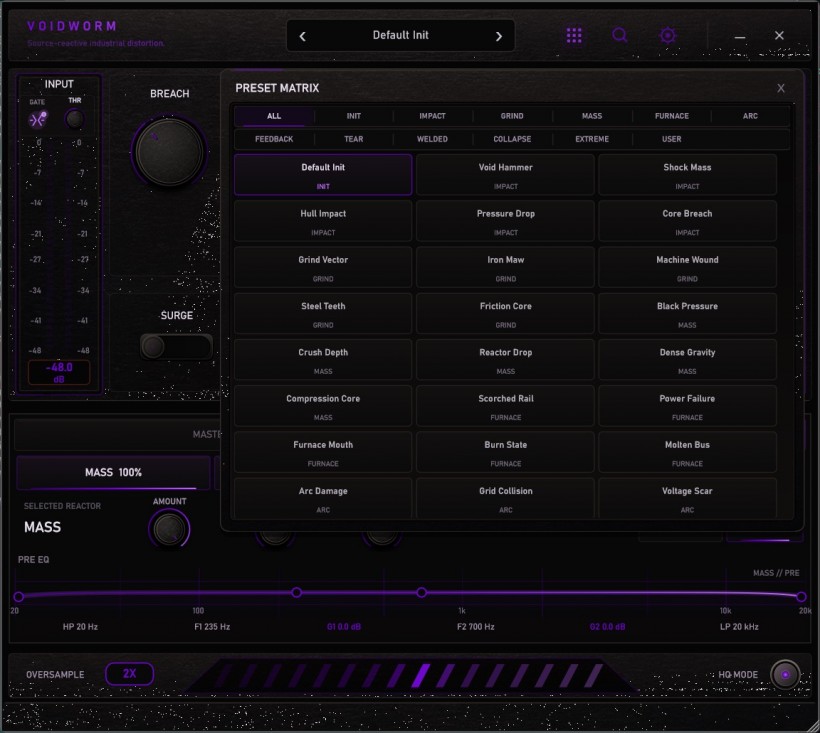Image resolution: width=820 pixels, height=733 pixels.
Task: Click the -48.0 dB input value box
Action: [59, 372]
